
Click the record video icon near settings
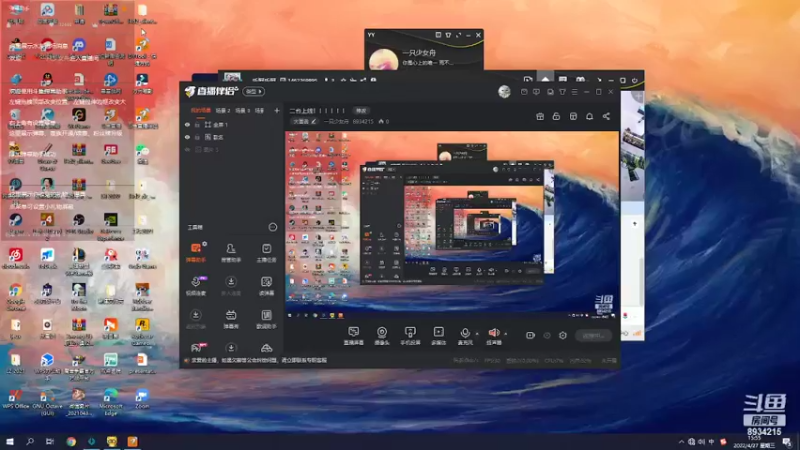[530, 335]
